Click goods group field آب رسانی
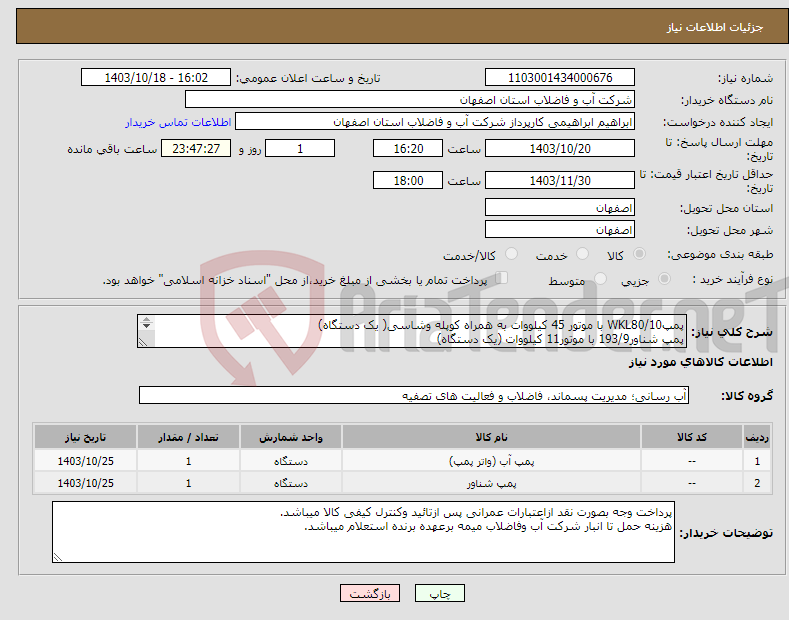Image resolution: width=789 pixels, height=620 pixels. 414,396
